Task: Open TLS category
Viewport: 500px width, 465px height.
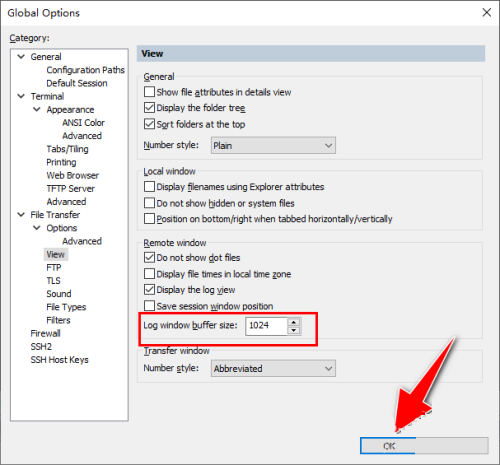Action: pyautogui.click(x=53, y=281)
